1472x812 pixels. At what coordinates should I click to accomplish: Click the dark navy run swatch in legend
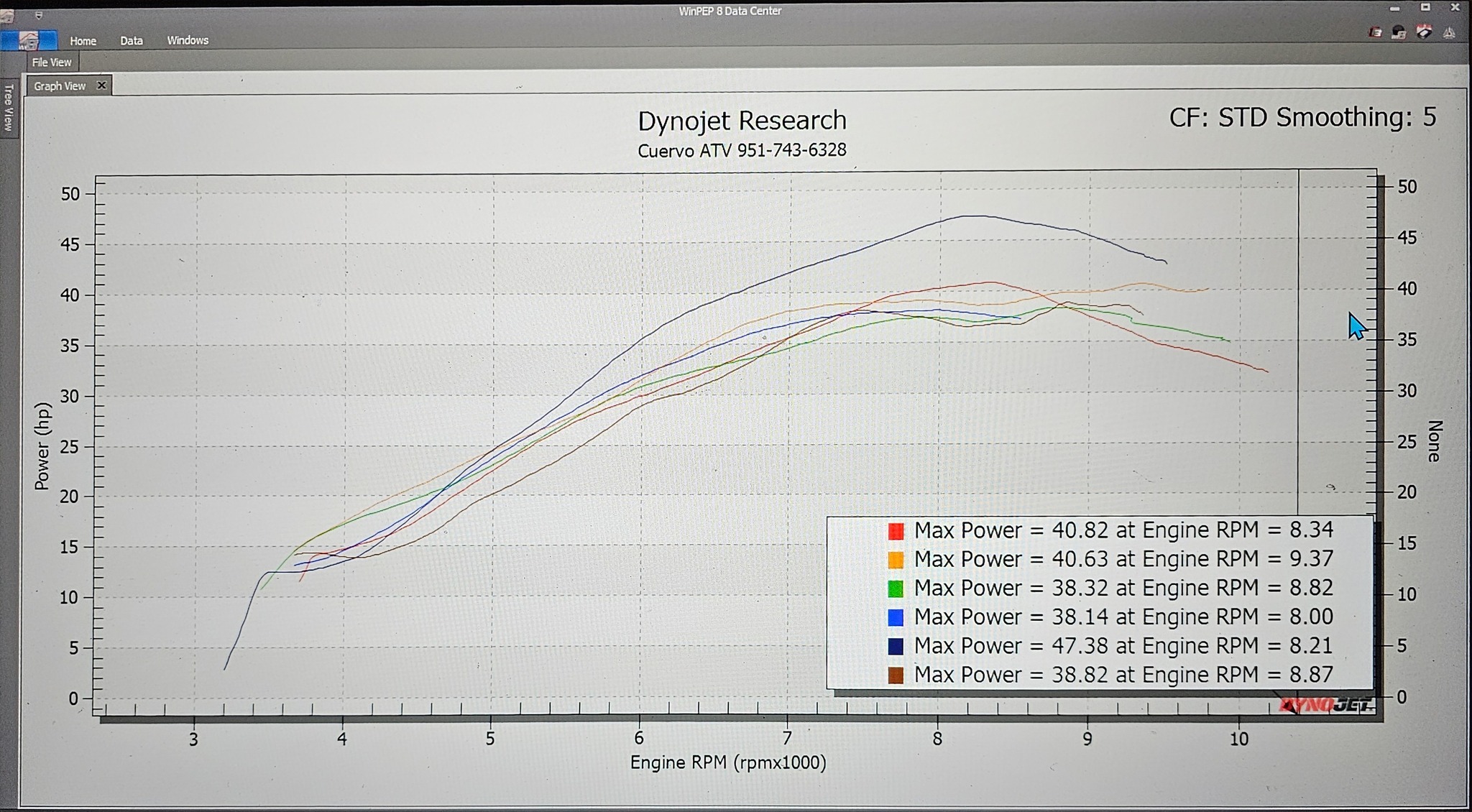tap(896, 646)
